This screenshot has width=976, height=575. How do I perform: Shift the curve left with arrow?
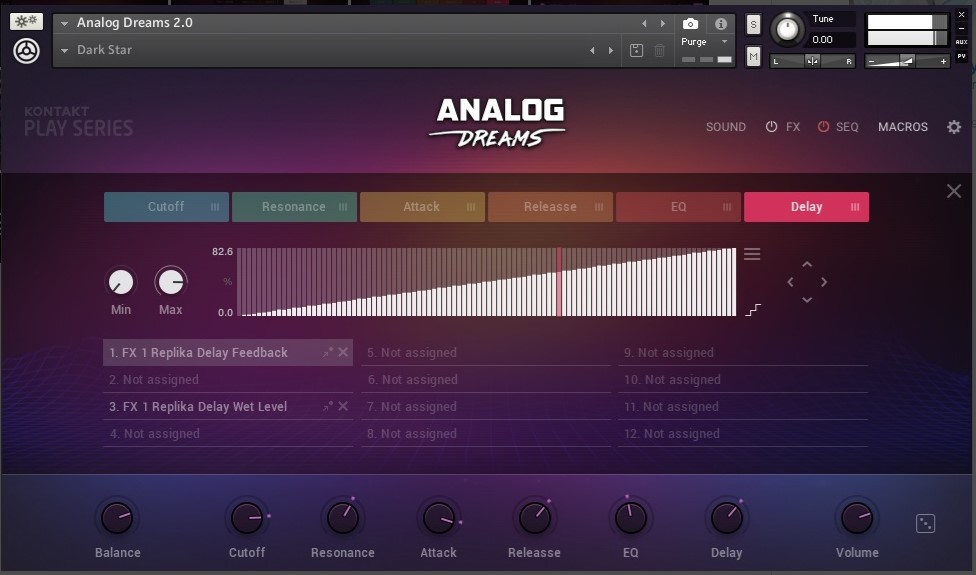790,282
